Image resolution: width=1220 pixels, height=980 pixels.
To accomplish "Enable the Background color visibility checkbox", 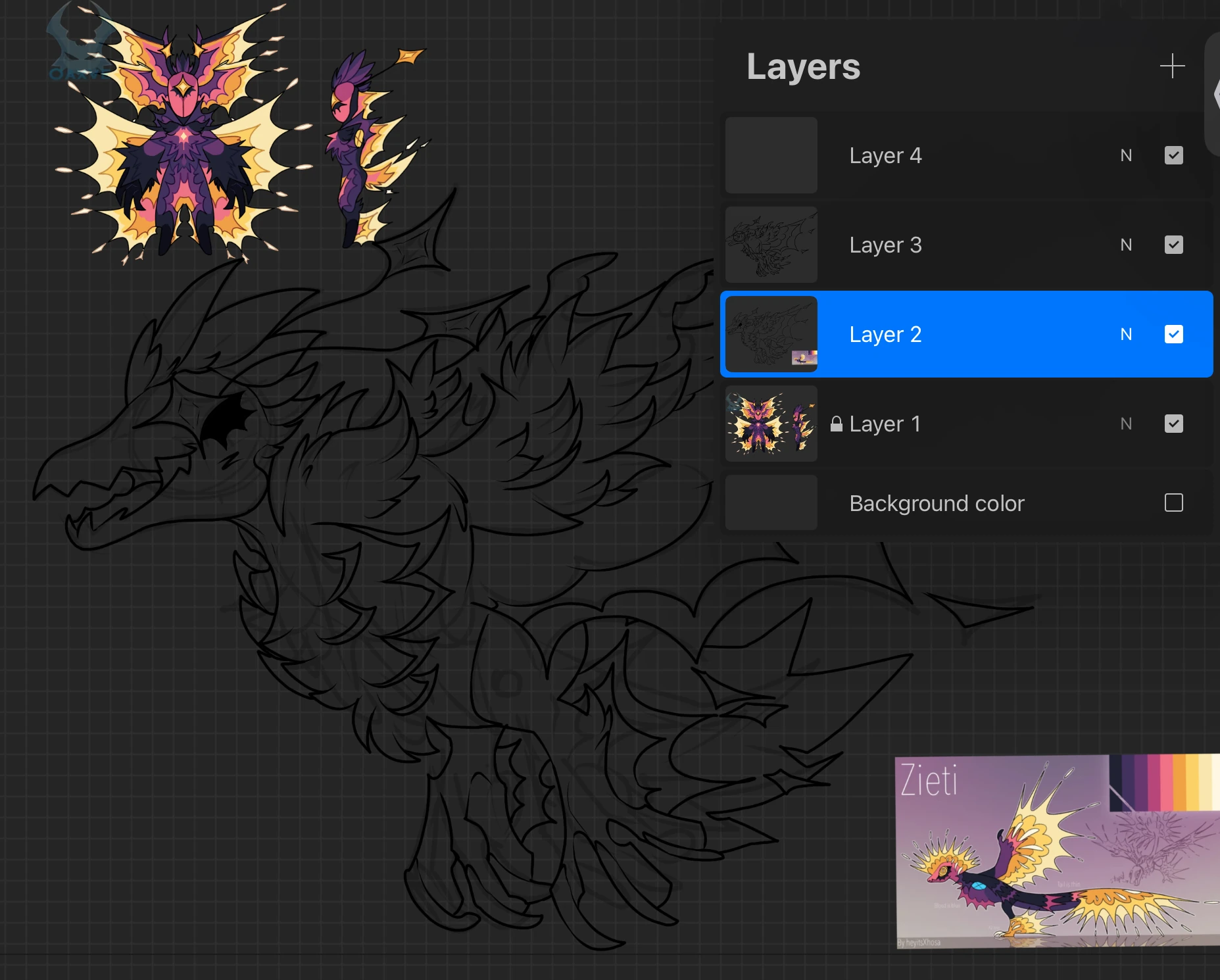I will [x=1173, y=502].
